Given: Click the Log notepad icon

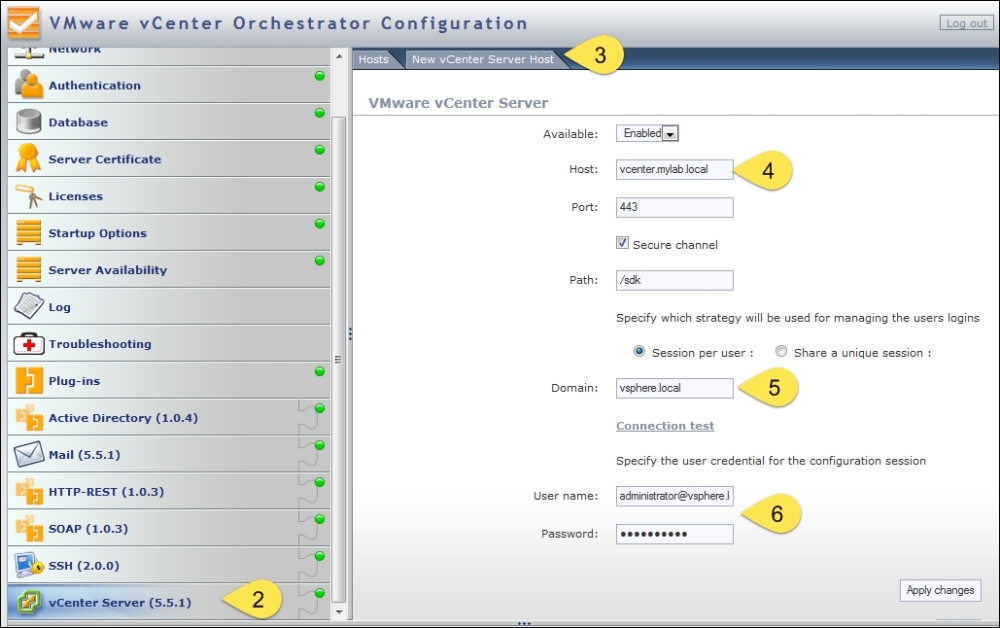Looking at the screenshot, I should coord(28,307).
